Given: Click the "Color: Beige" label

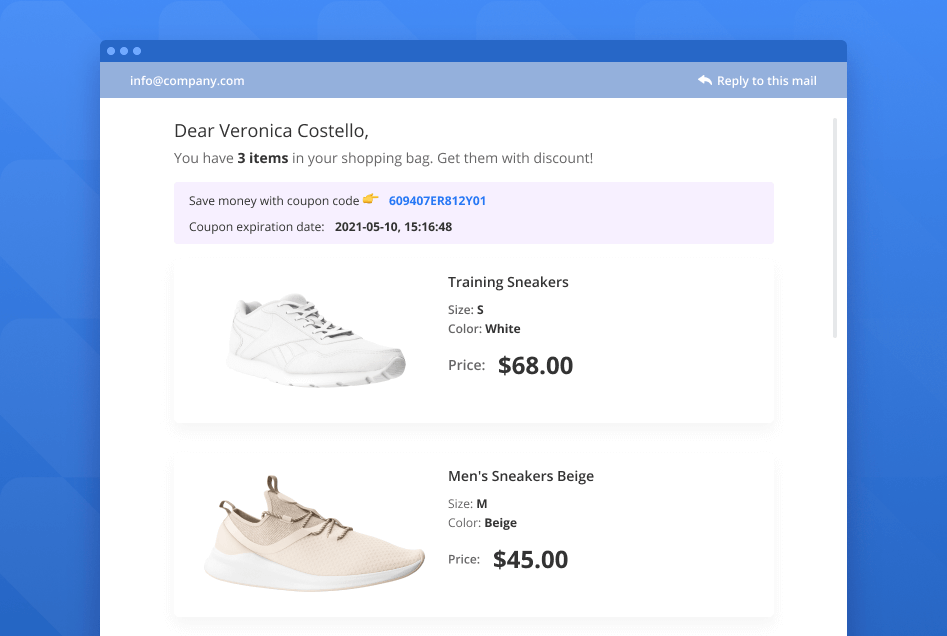Looking at the screenshot, I should [x=482, y=523].
